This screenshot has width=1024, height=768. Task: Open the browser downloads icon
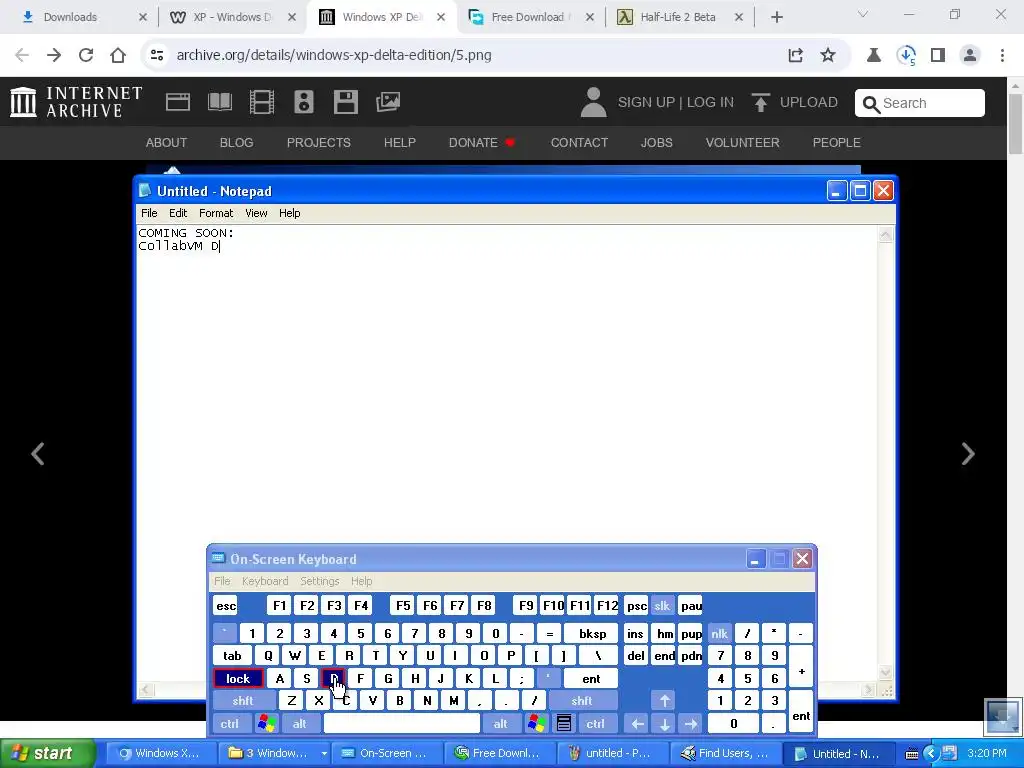pyautogui.click(x=906, y=55)
